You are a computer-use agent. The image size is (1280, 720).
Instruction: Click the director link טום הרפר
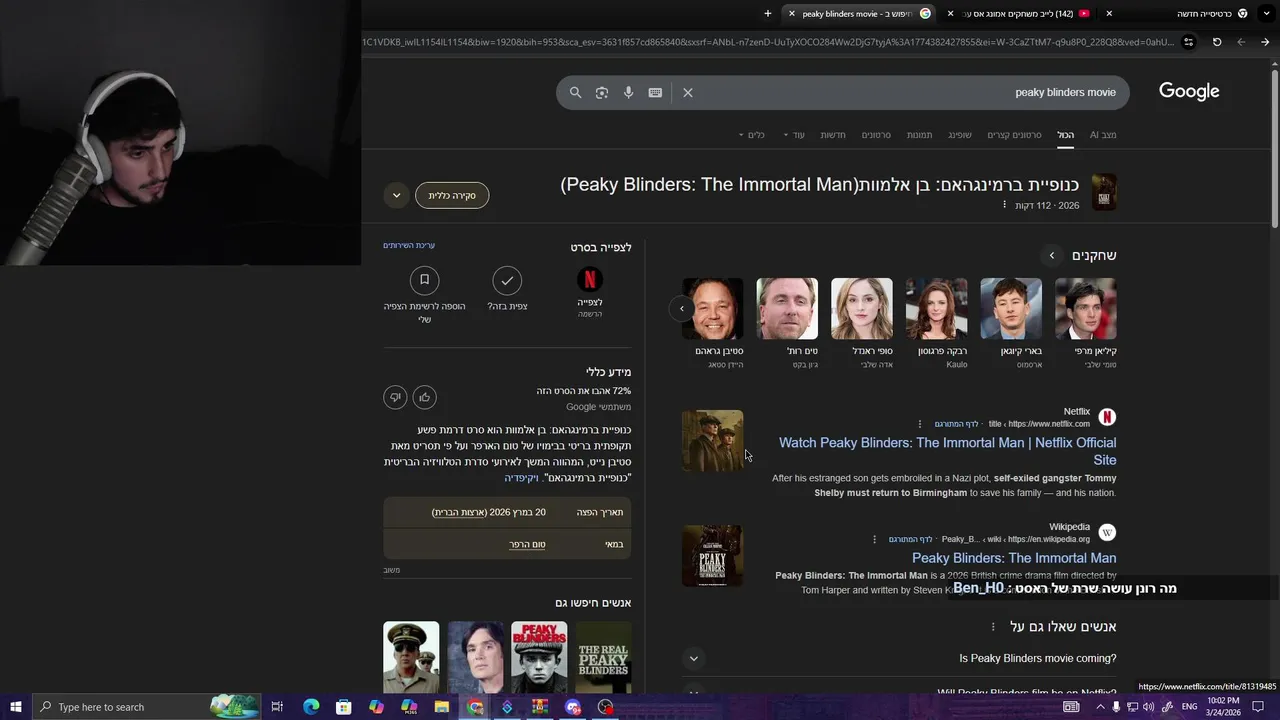pos(527,544)
